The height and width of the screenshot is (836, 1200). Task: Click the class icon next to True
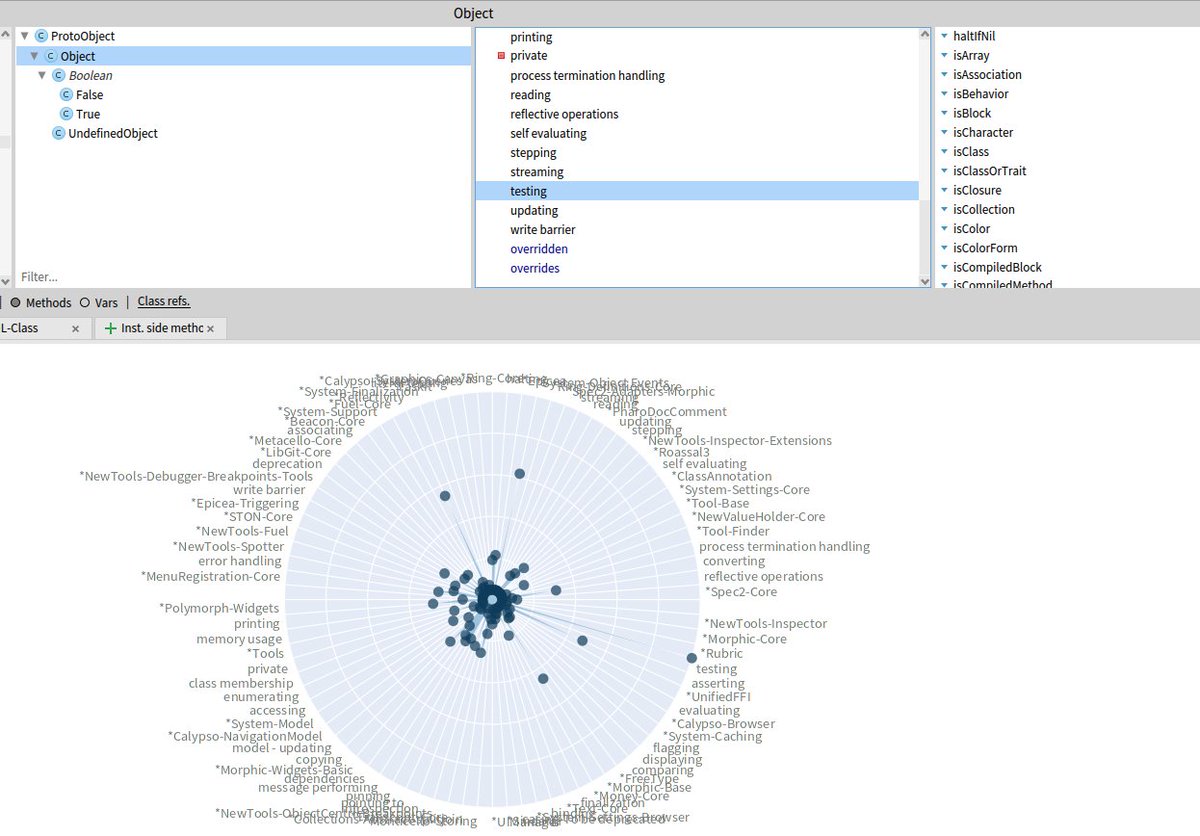(66, 114)
